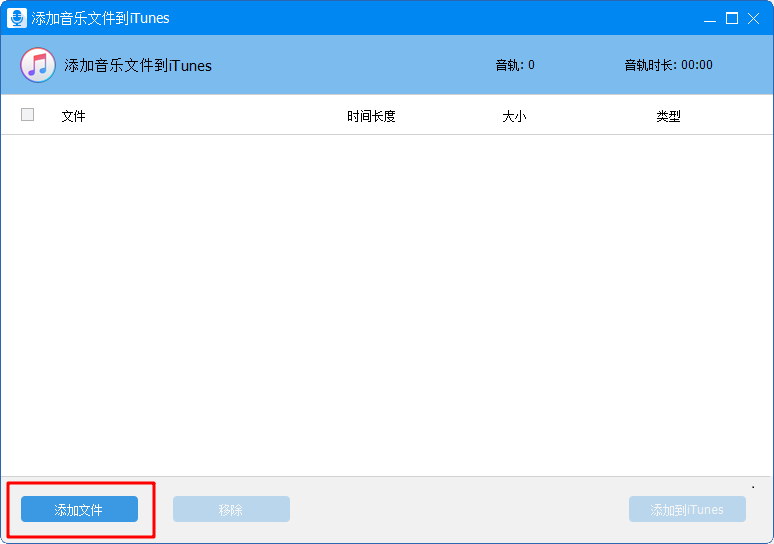Click the 添加到iTunes button

[687, 509]
